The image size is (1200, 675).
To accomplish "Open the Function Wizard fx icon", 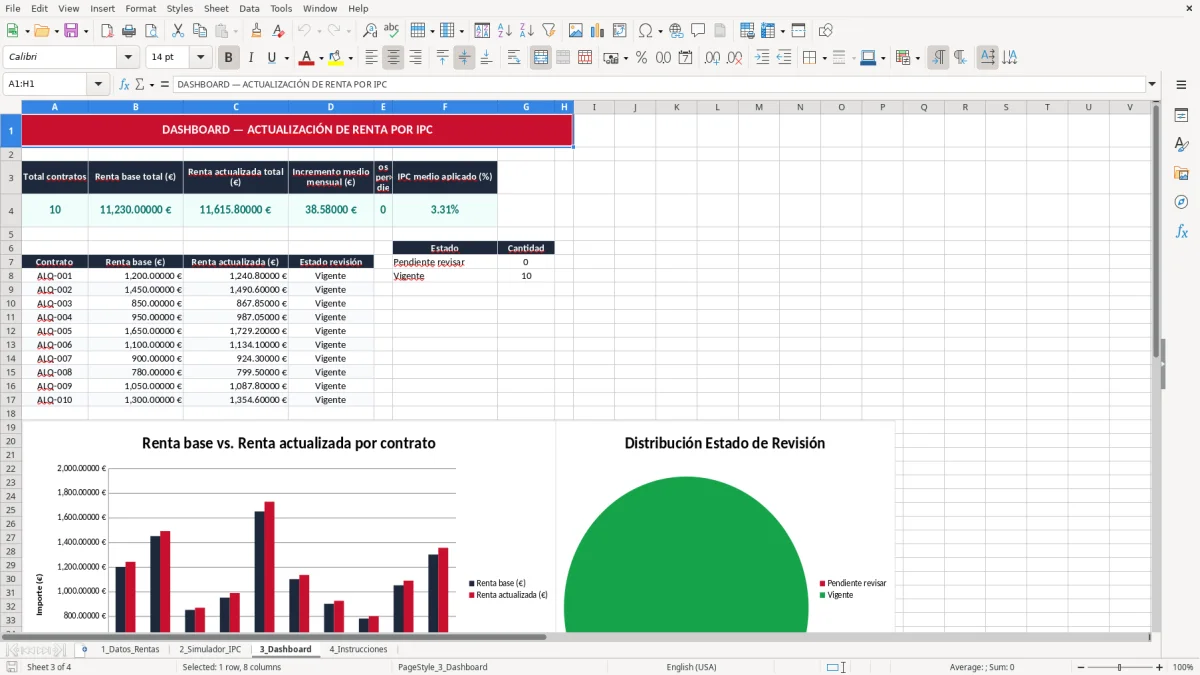I will (x=124, y=84).
